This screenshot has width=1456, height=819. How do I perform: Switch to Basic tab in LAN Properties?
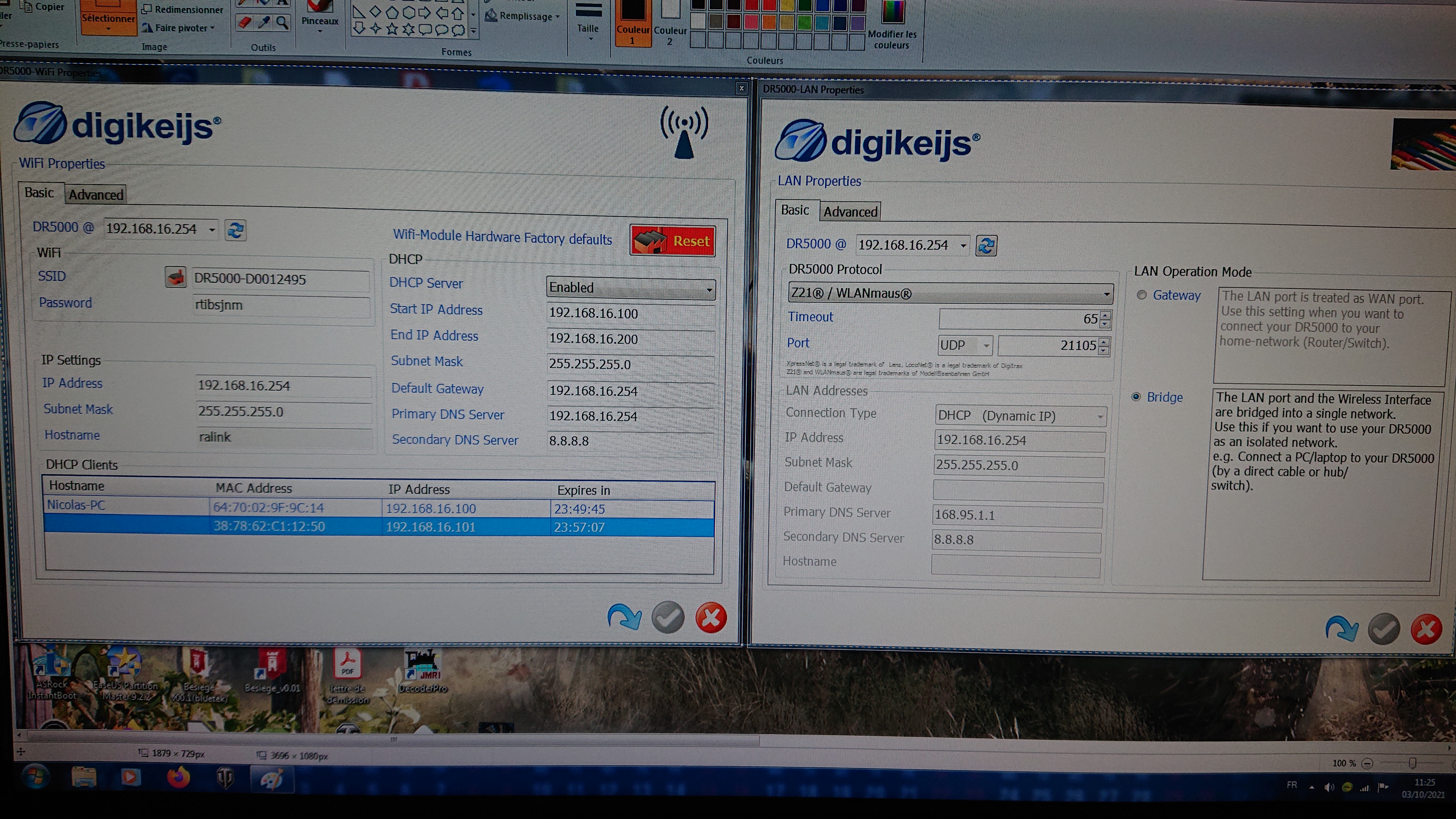(795, 210)
